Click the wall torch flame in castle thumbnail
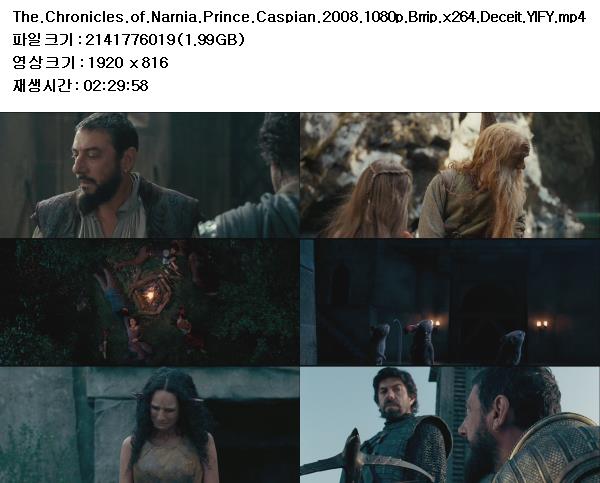Image resolution: width=600 pixels, height=483 pixels. point(433,324)
